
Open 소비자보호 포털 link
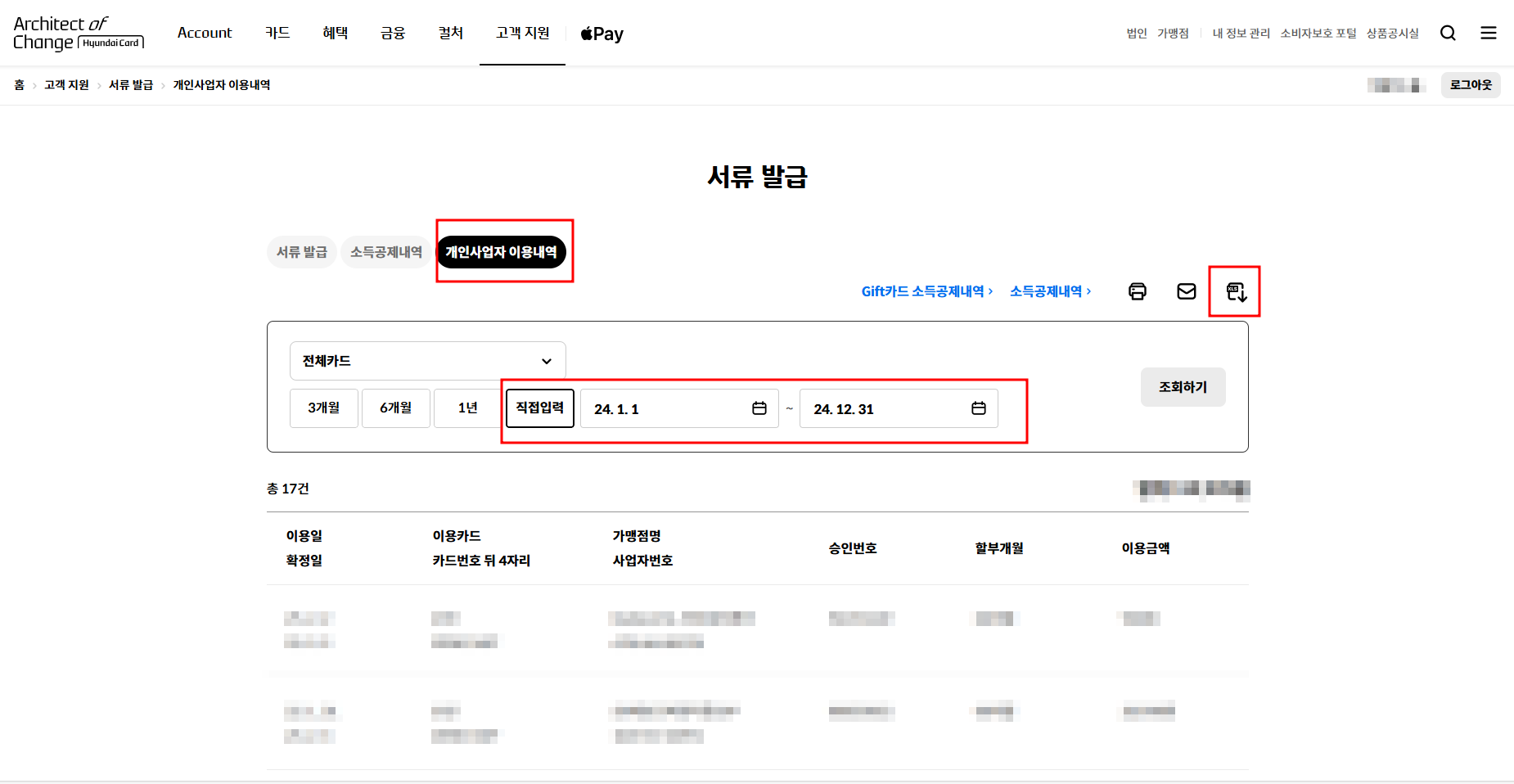click(x=1318, y=34)
